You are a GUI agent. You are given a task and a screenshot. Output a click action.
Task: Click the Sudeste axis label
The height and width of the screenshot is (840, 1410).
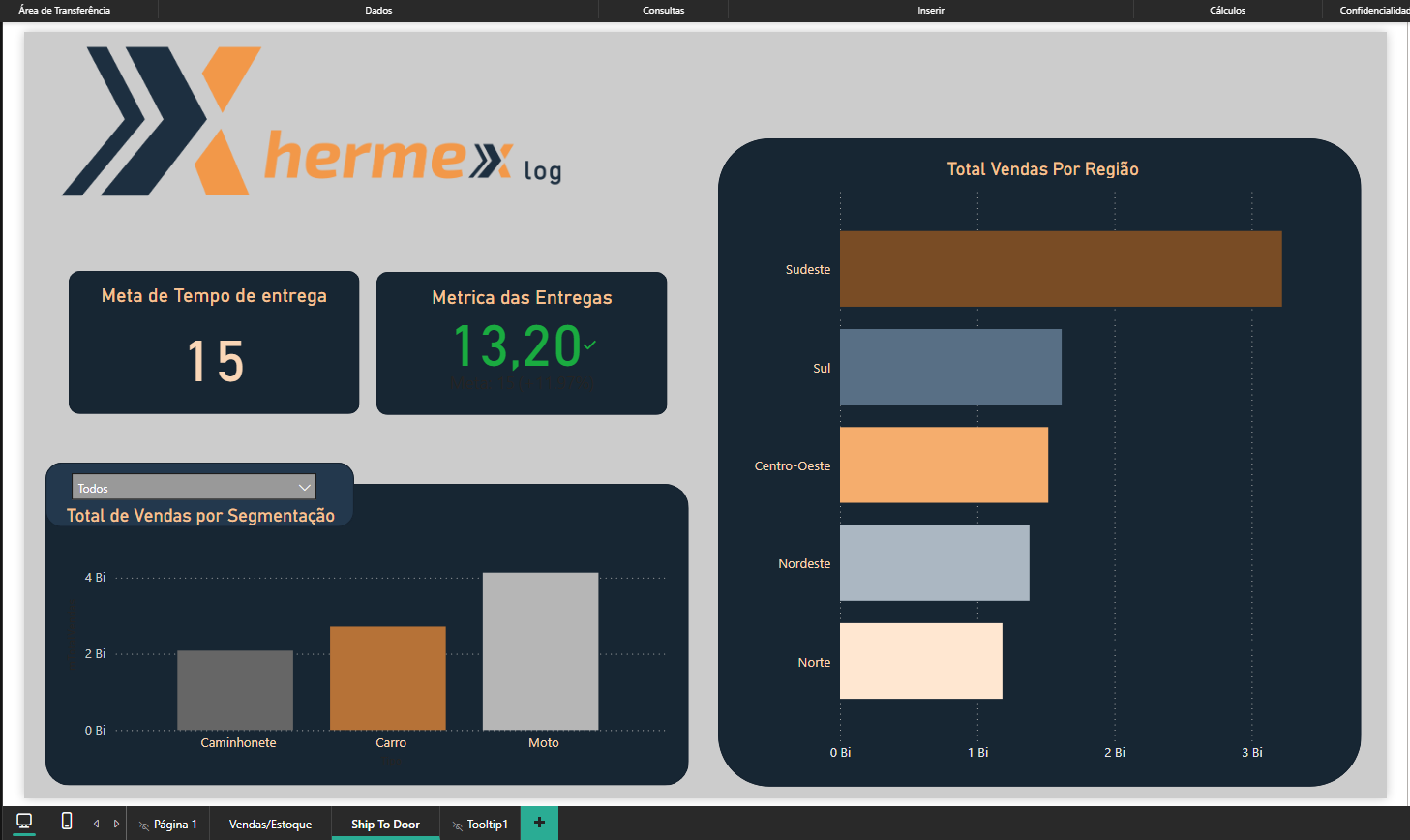(808, 270)
